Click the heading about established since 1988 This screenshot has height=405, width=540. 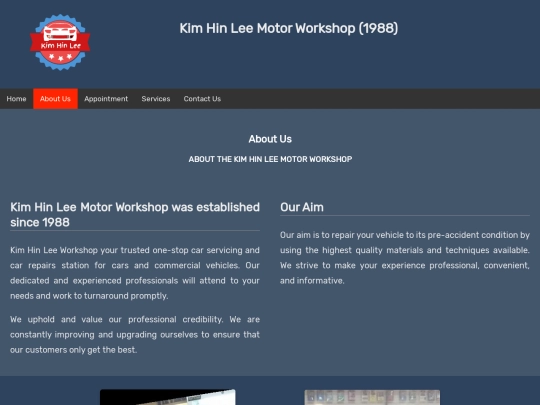(135, 215)
